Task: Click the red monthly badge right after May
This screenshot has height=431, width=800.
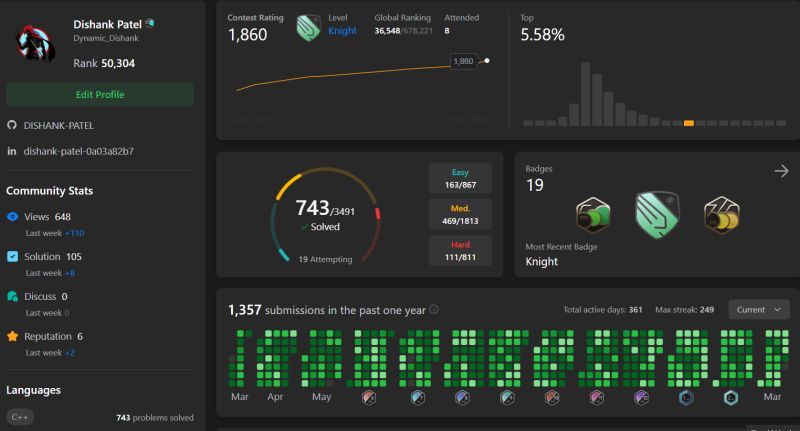Action: point(369,397)
